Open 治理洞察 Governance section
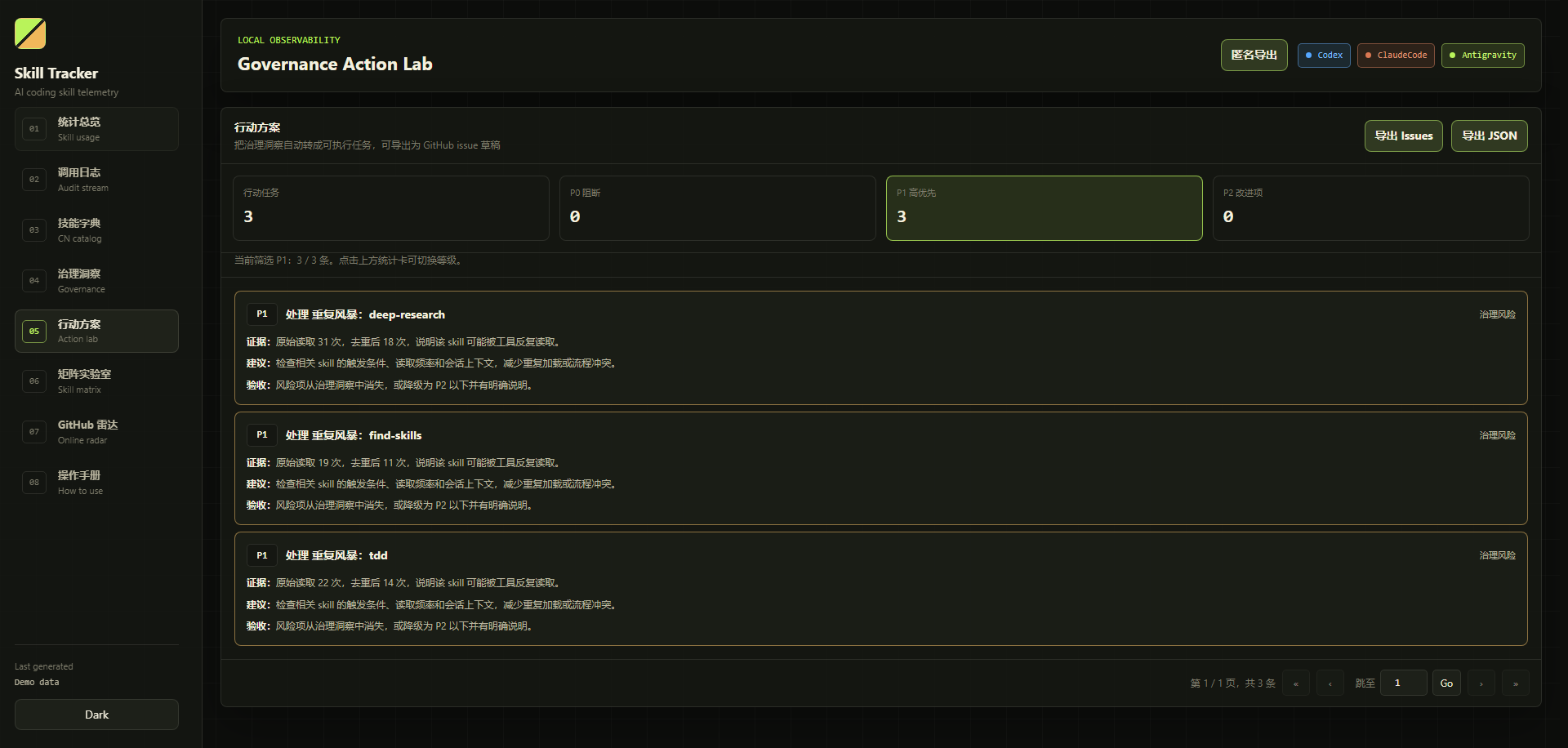The image size is (1568, 748). [96, 281]
